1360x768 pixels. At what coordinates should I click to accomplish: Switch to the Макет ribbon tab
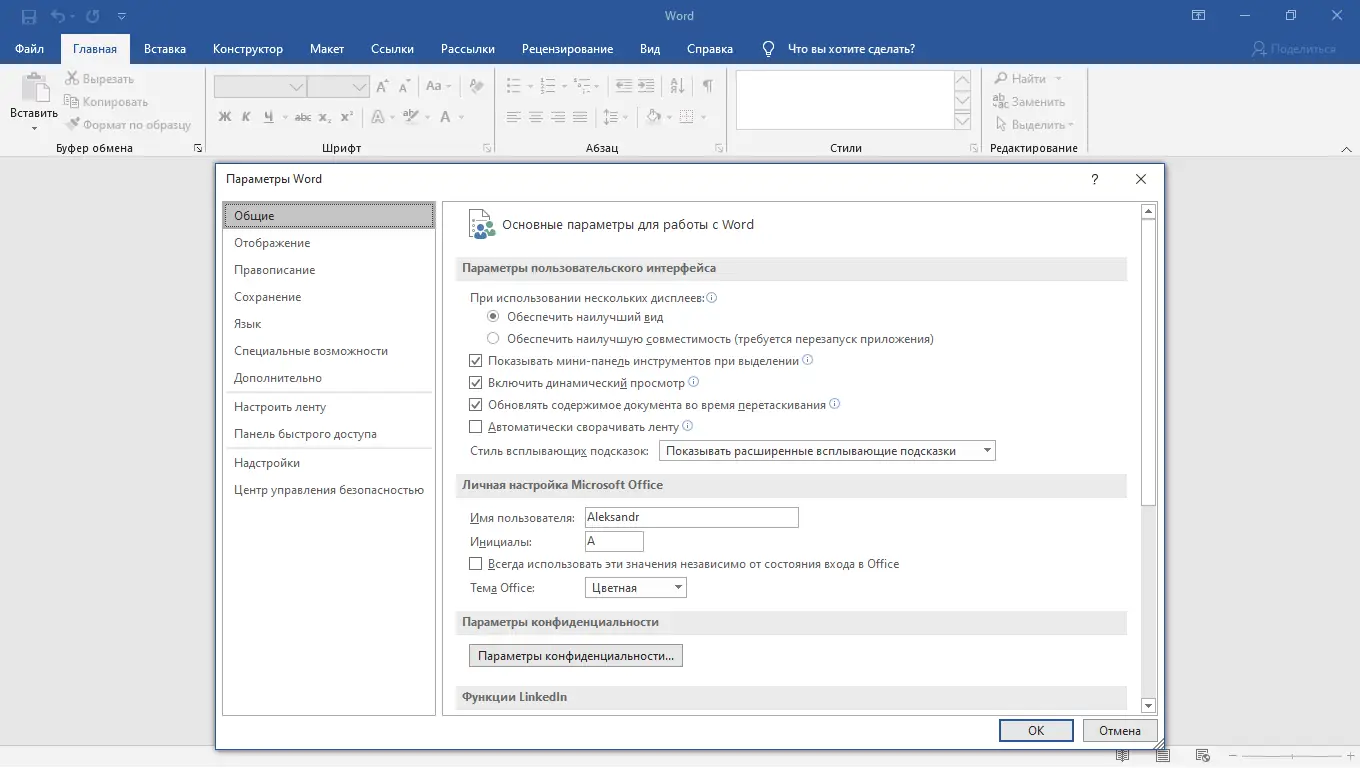(x=327, y=48)
